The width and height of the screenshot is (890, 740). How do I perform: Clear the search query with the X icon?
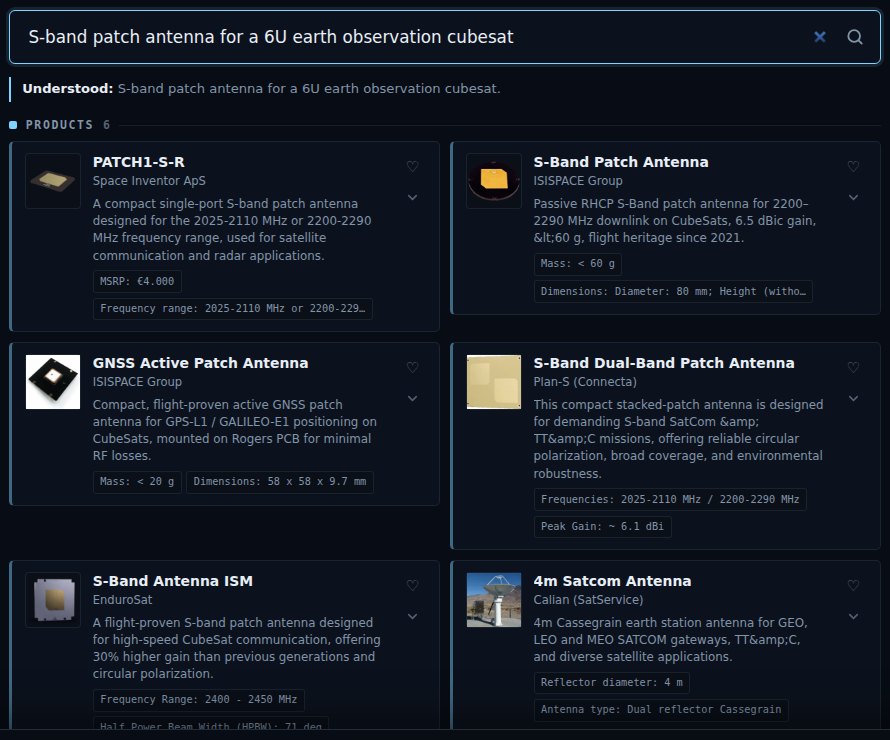[820, 37]
